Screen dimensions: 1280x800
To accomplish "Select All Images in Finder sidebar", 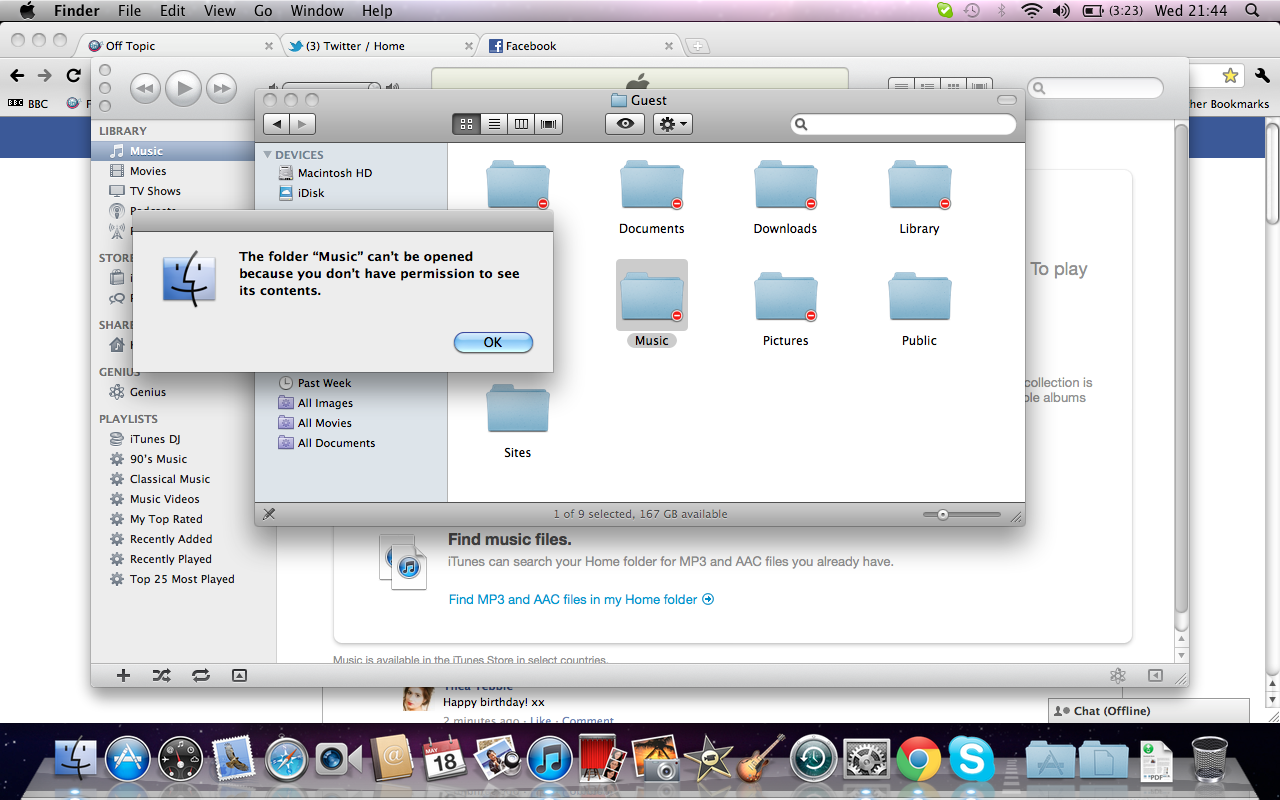I will point(315,403).
